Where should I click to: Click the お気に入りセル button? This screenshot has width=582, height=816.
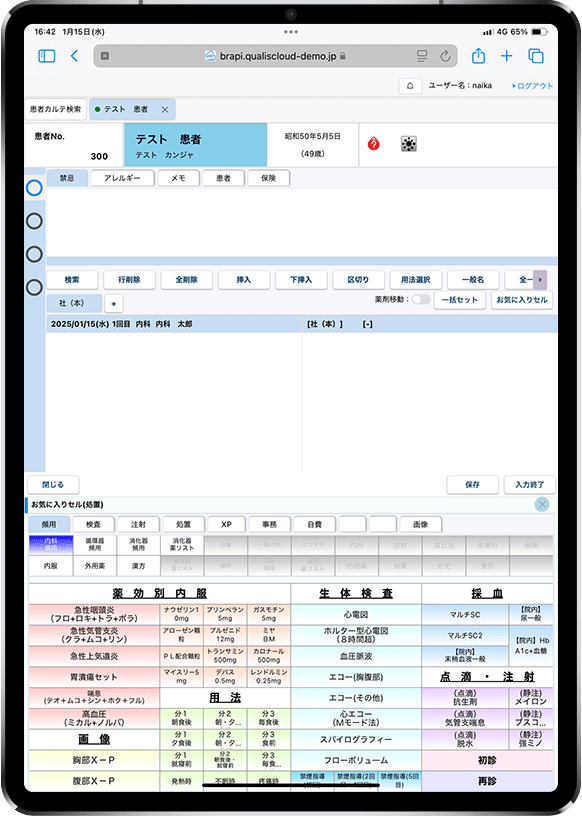[522, 300]
